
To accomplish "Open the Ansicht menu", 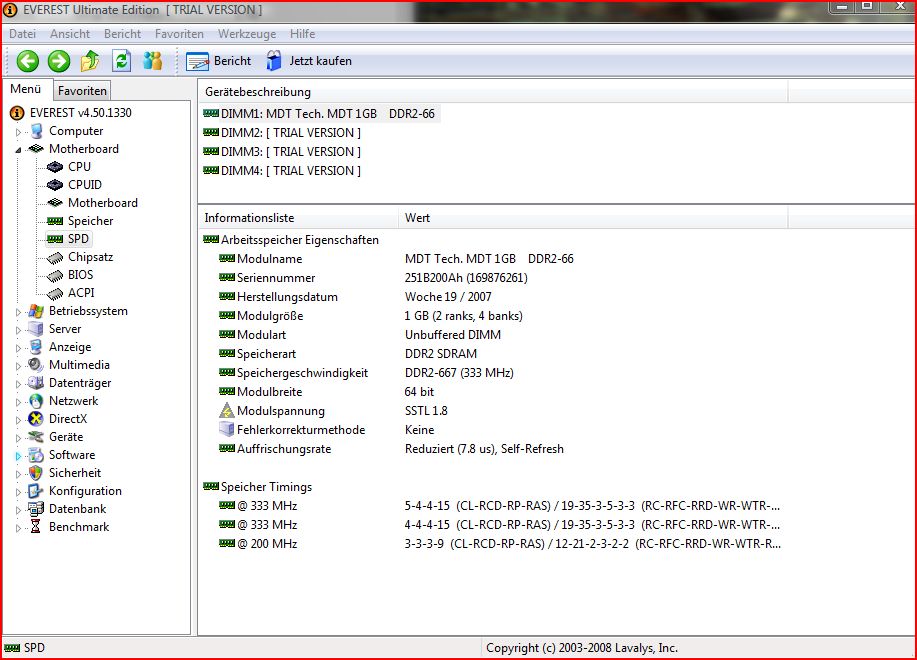I will pos(70,34).
